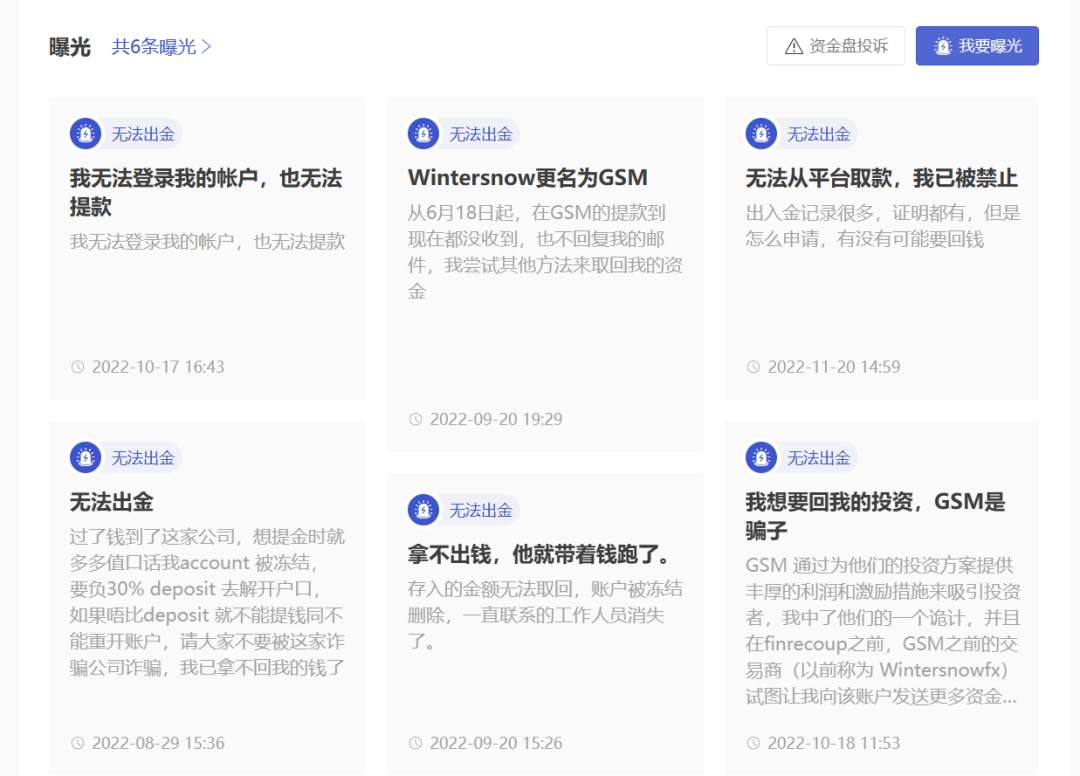Click description GSM 通过为他们的投资方案
Image resolution: width=1080 pixels, height=776 pixels.
point(883,631)
